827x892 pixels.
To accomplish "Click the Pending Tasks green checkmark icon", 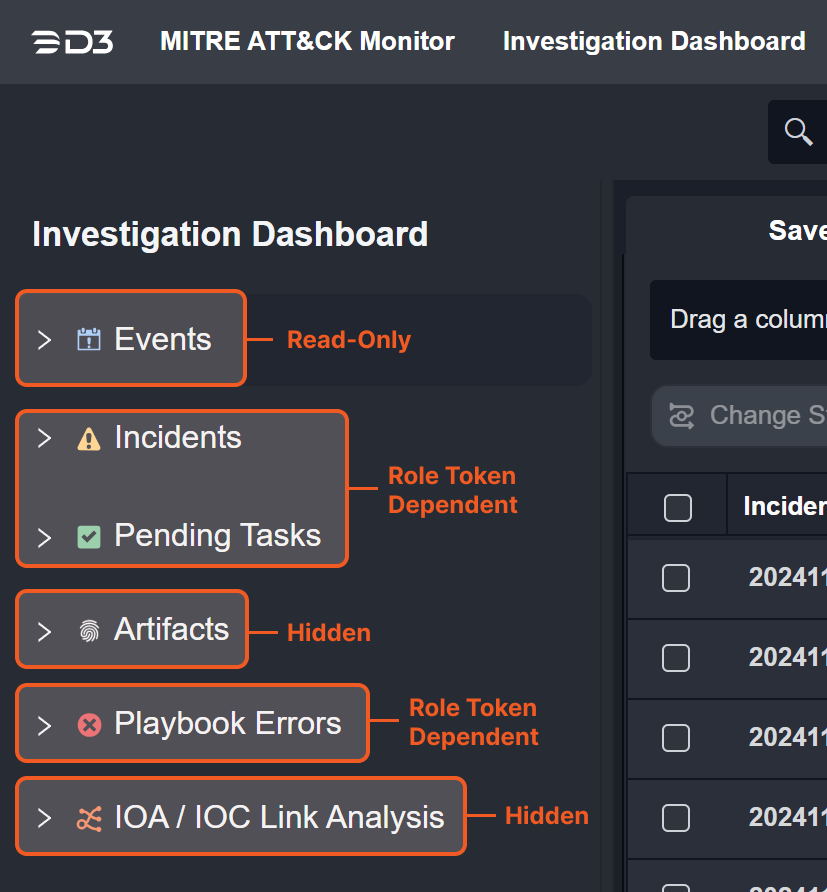I will (89, 537).
